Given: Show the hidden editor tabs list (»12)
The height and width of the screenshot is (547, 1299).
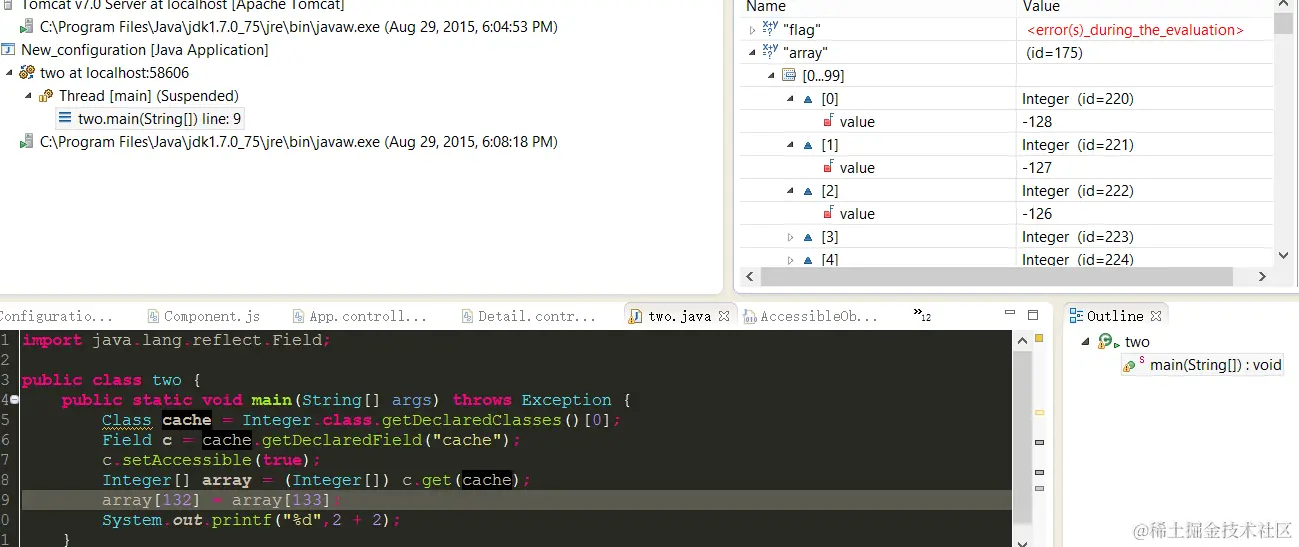Looking at the screenshot, I should [923, 316].
